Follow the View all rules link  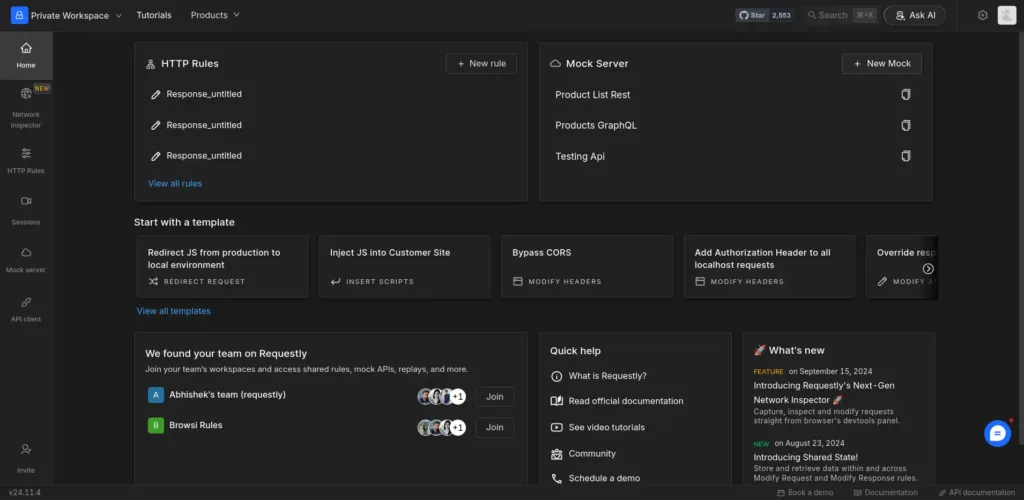(175, 183)
